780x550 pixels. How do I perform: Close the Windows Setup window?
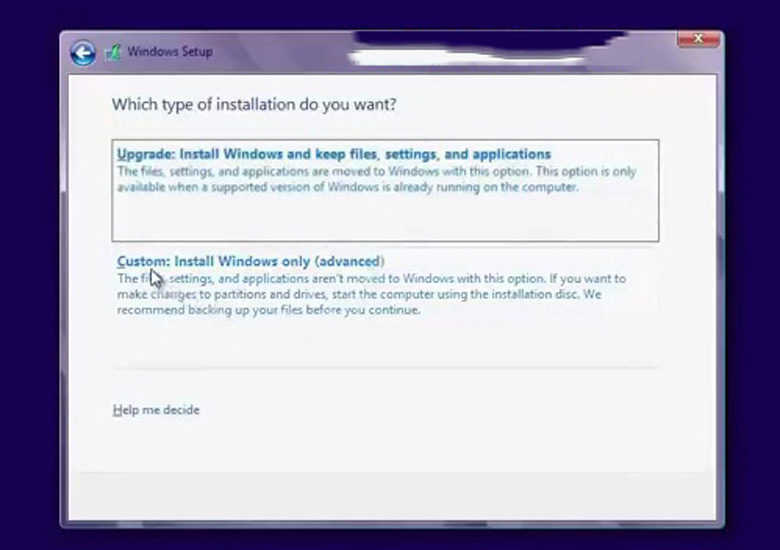698,40
